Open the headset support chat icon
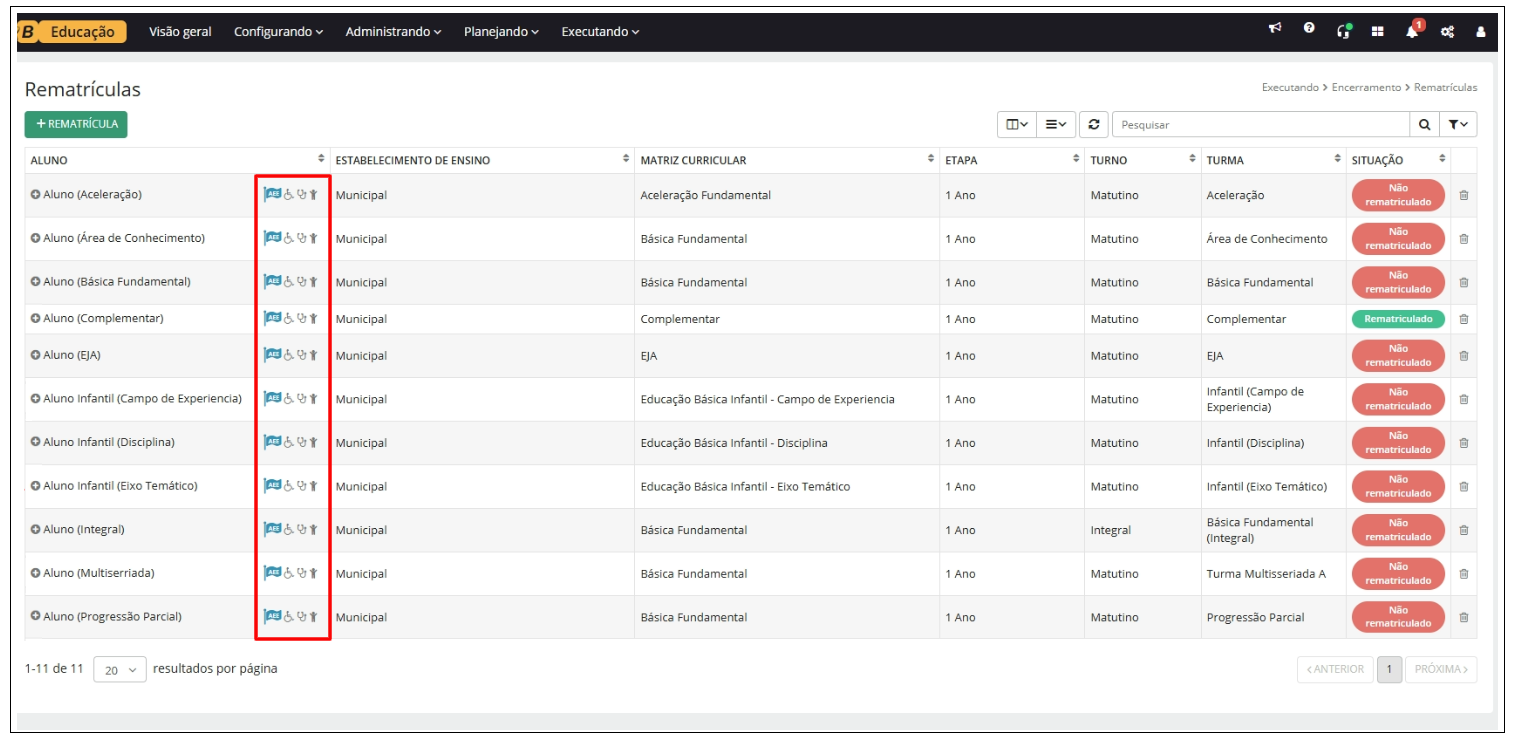The height and width of the screenshot is (743, 1513). pyautogui.click(x=1343, y=31)
